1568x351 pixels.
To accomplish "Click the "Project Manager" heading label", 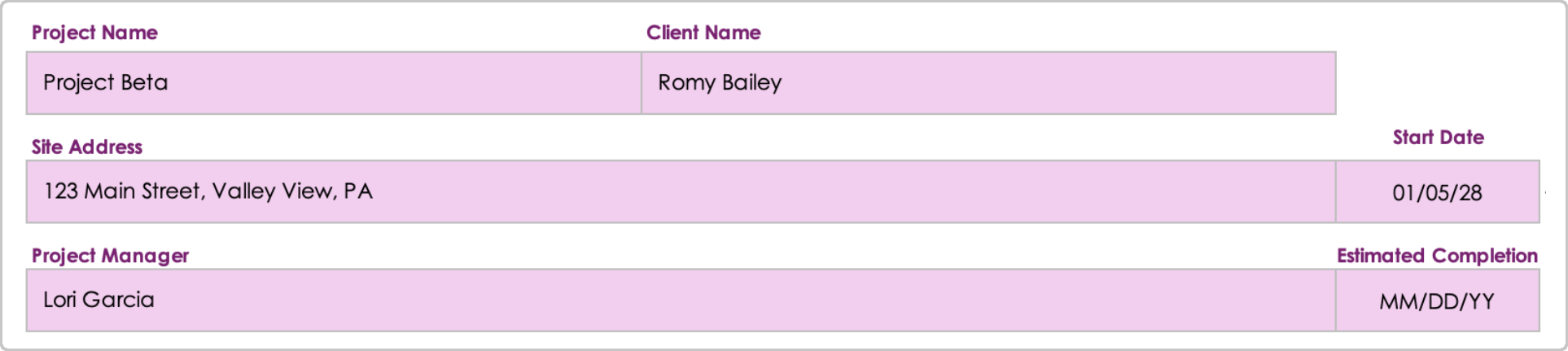I will coord(110,256).
